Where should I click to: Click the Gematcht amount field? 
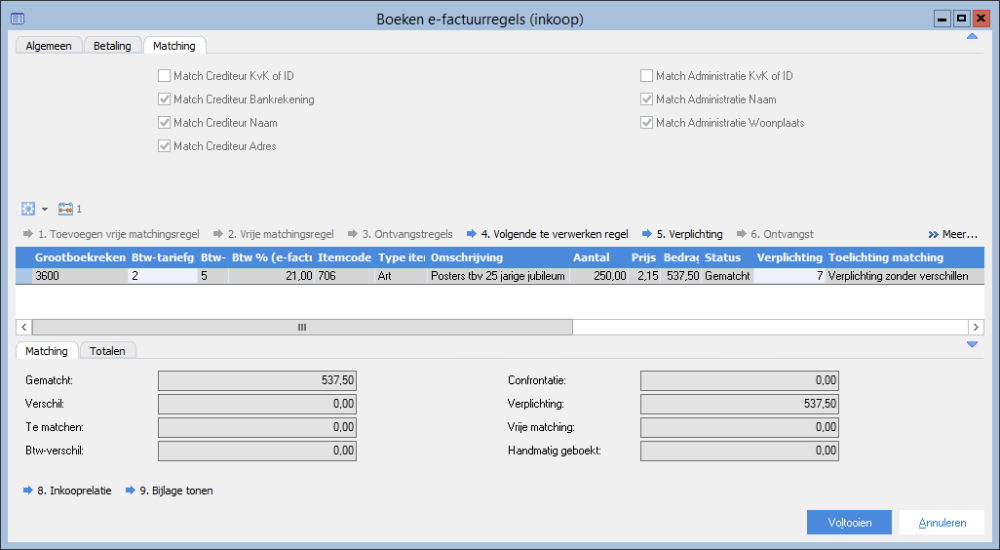click(x=257, y=381)
